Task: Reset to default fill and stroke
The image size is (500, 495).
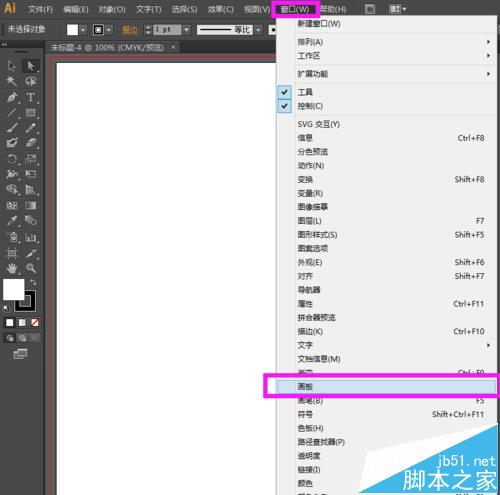Action: (x=6, y=309)
